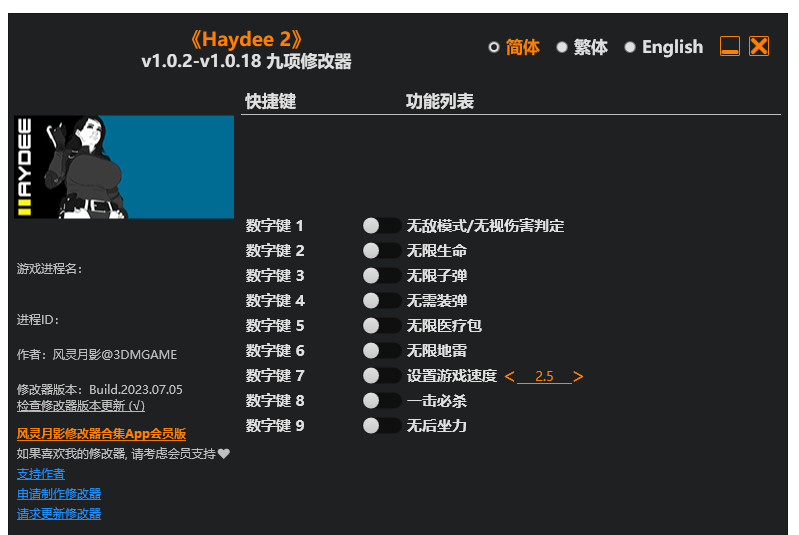The height and width of the screenshot is (535, 799).
Task: Minimize the trainer window
Action: coord(729,46)
